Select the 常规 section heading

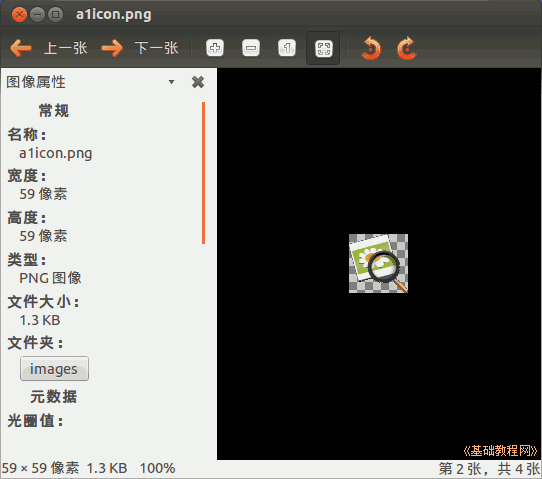coord(54,111)
